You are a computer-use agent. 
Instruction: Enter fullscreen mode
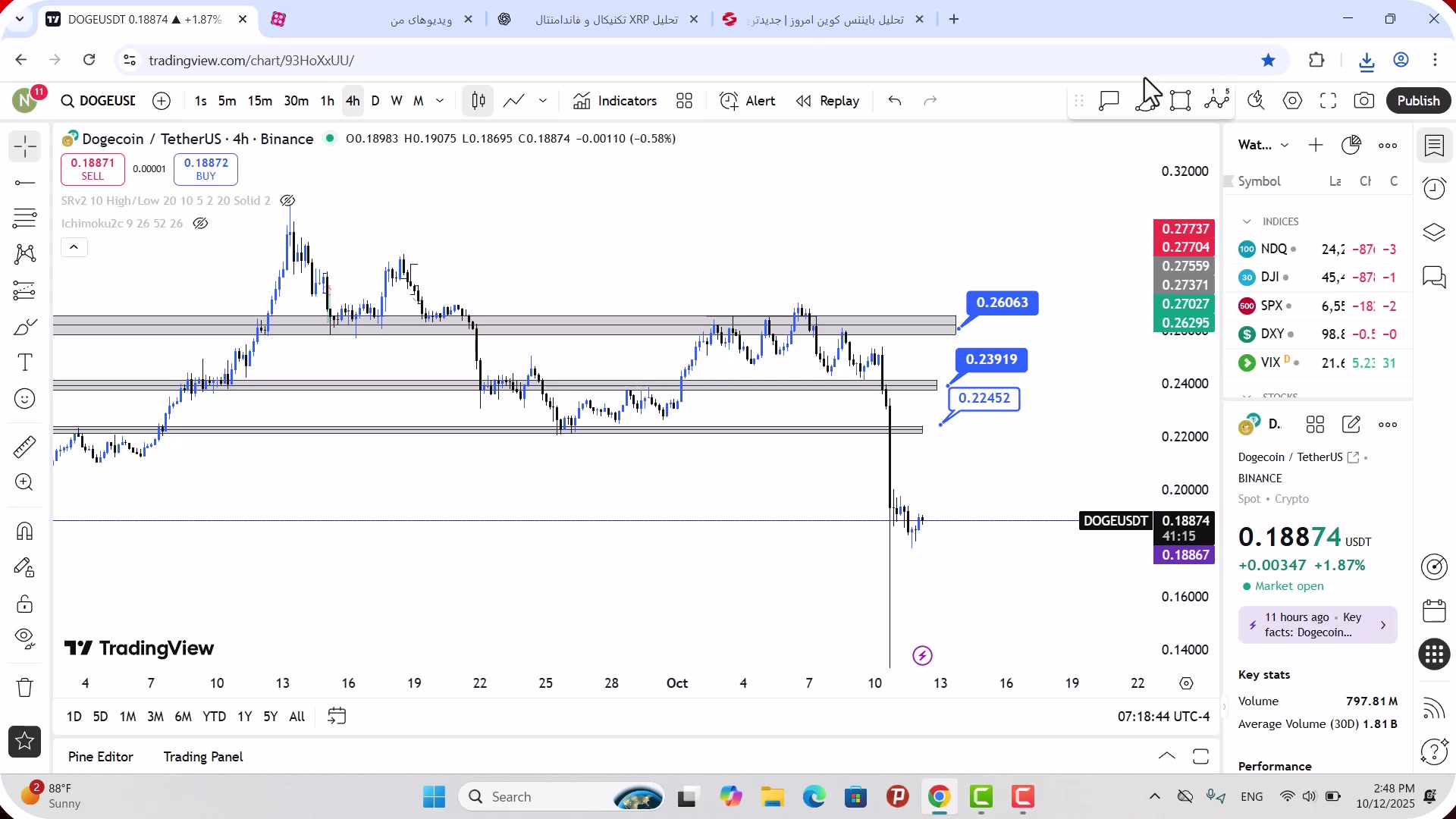pos(1328,101)
